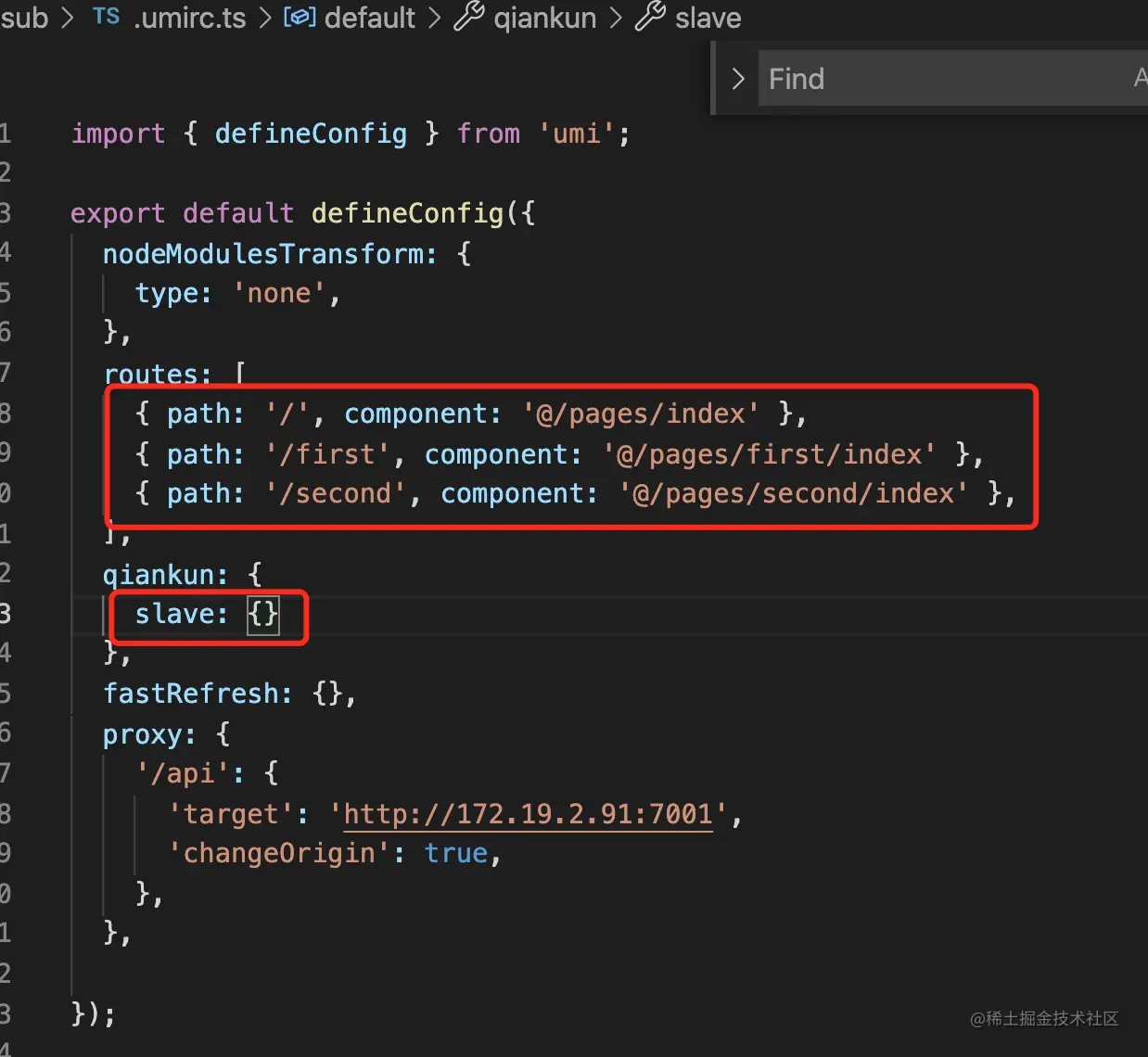
Task: Click the 'target' key string
Action: [x=231, y=814]
